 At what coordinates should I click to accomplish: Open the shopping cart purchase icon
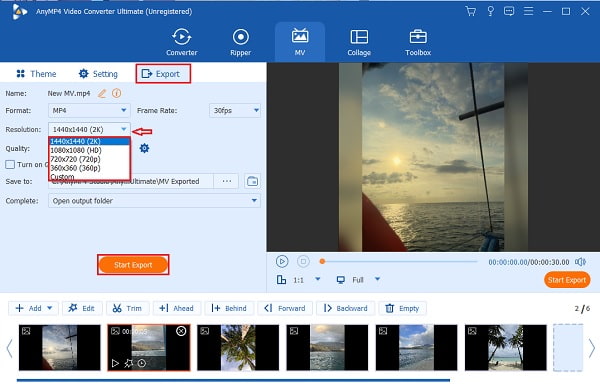click(471, 11)
